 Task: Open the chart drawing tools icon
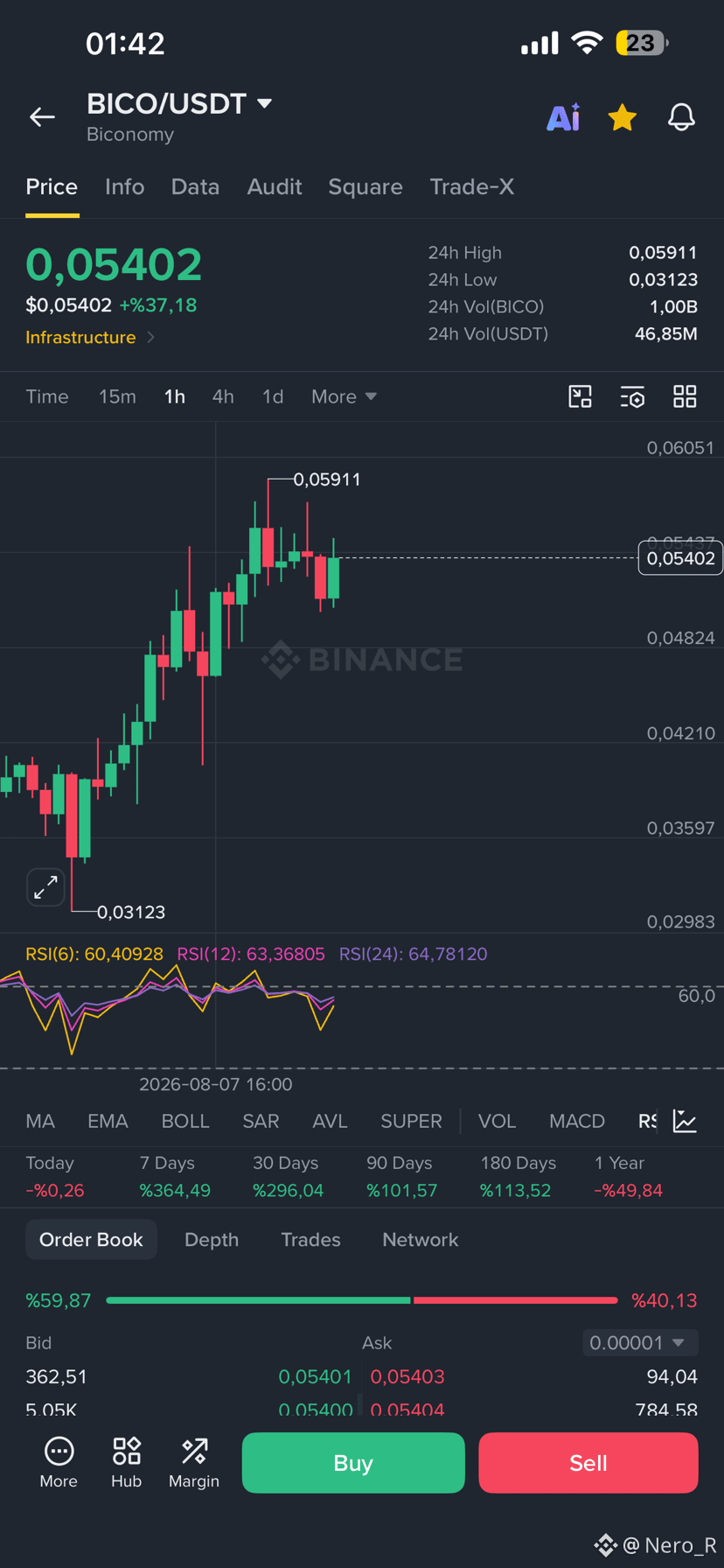coord(581,396)
